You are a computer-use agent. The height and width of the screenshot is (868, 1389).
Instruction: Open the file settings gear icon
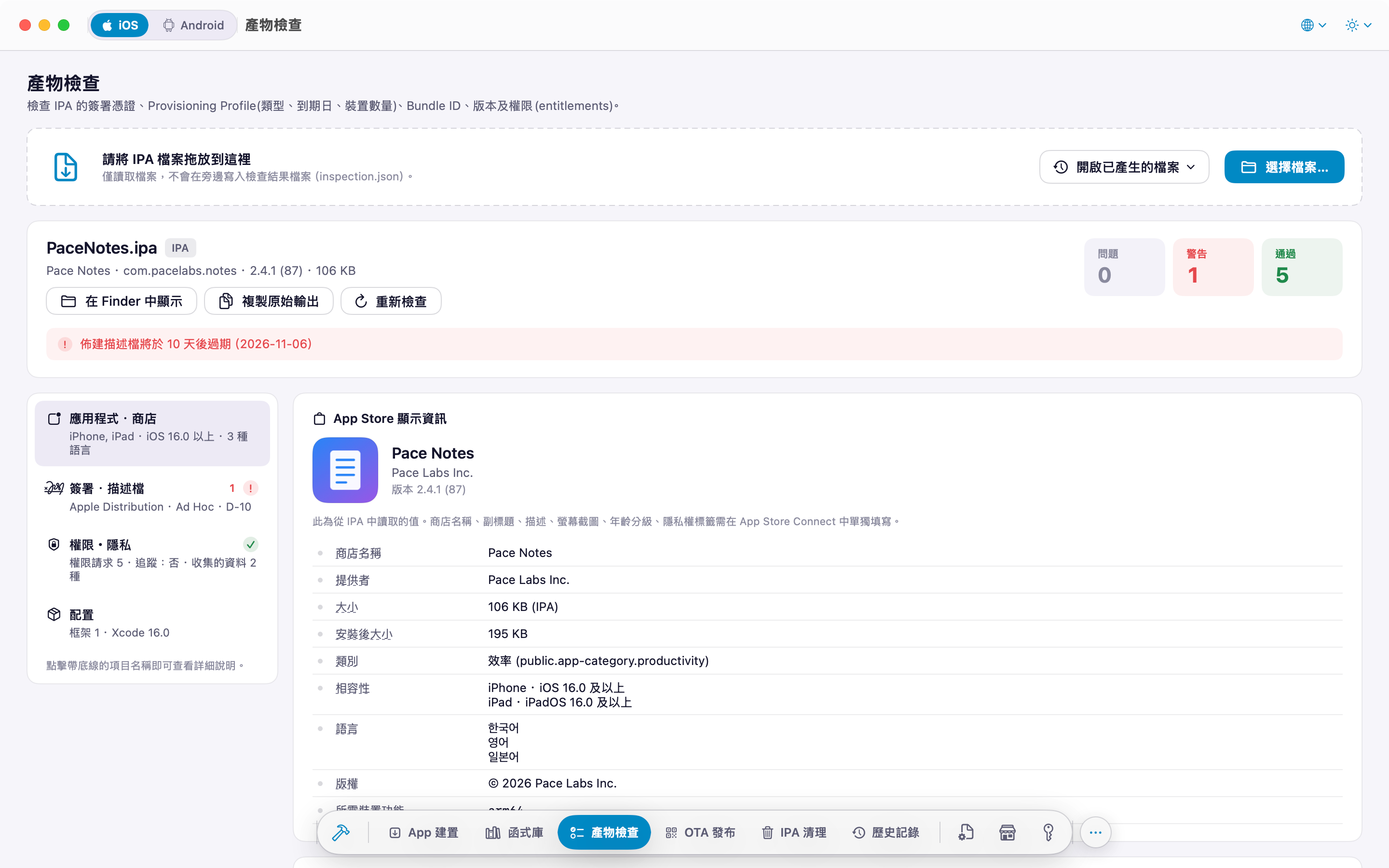pos(966,832)
